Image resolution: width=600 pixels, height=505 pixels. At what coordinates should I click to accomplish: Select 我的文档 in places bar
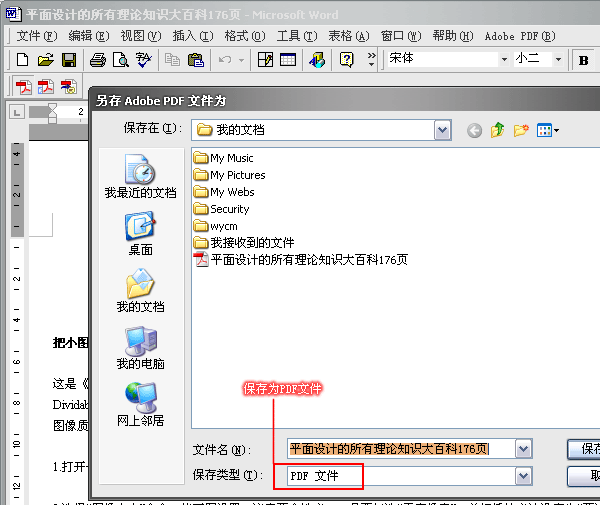coord(140,290)
